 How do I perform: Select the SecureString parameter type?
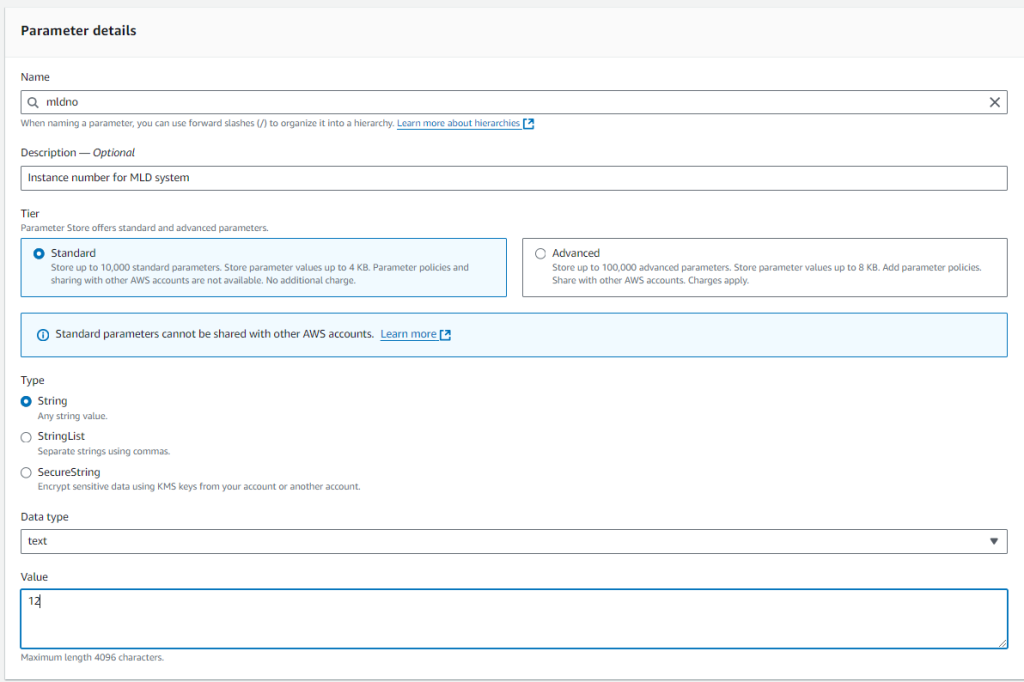click(25, 472)
